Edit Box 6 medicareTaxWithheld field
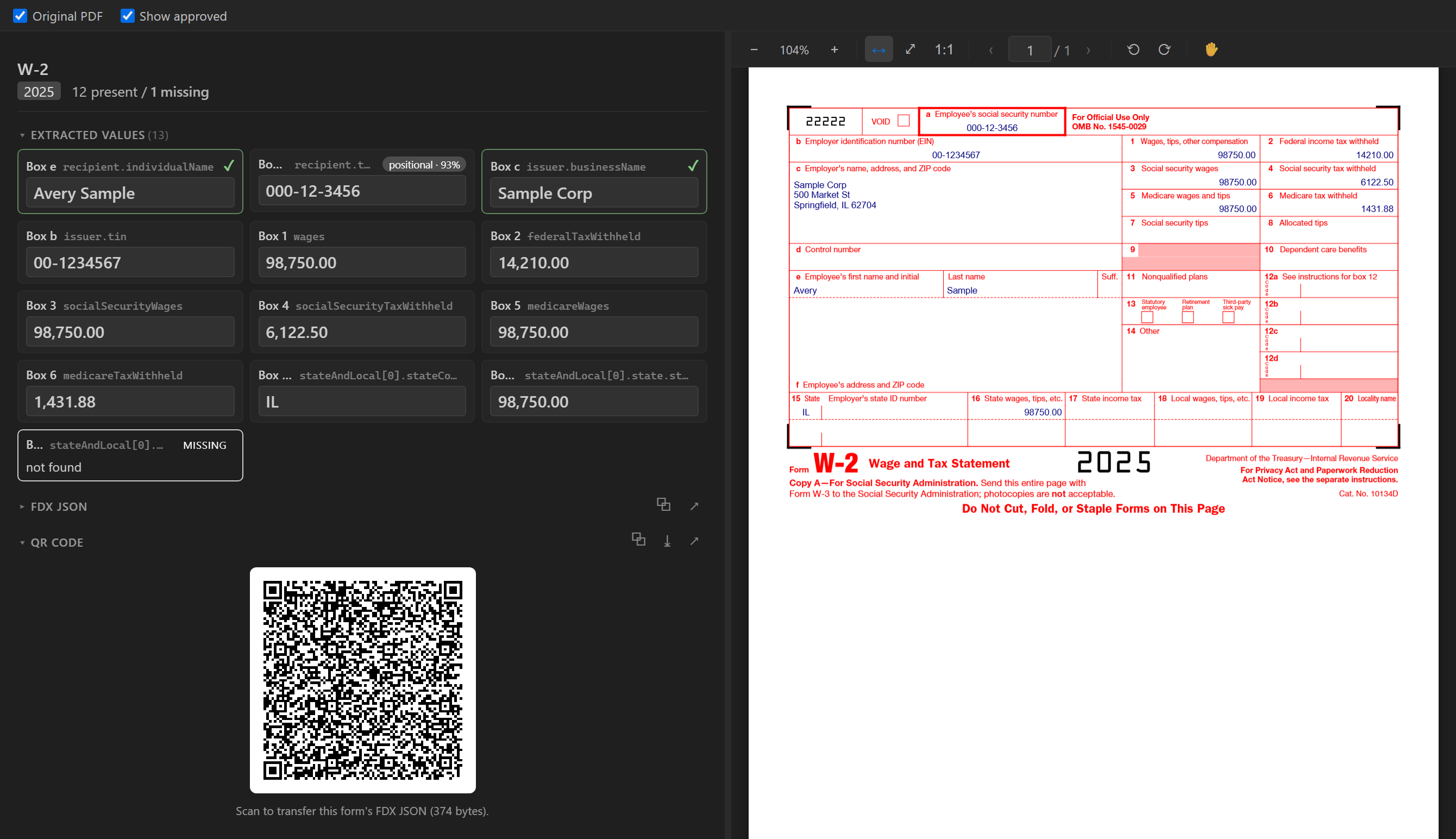Screen dimensions: 1456x839 (130, 402)
